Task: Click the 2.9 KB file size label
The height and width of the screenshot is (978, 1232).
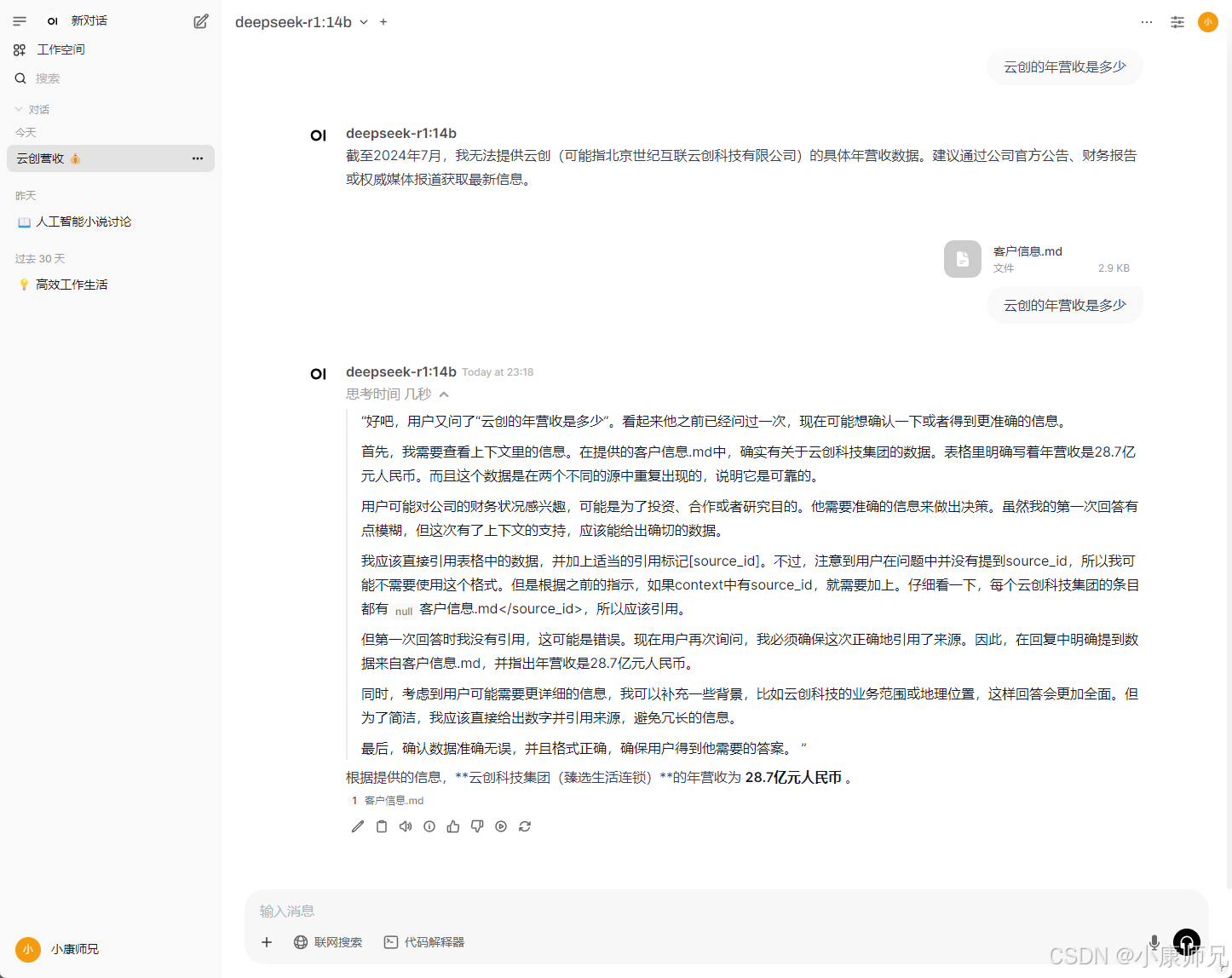Action: click(1114, 268)
